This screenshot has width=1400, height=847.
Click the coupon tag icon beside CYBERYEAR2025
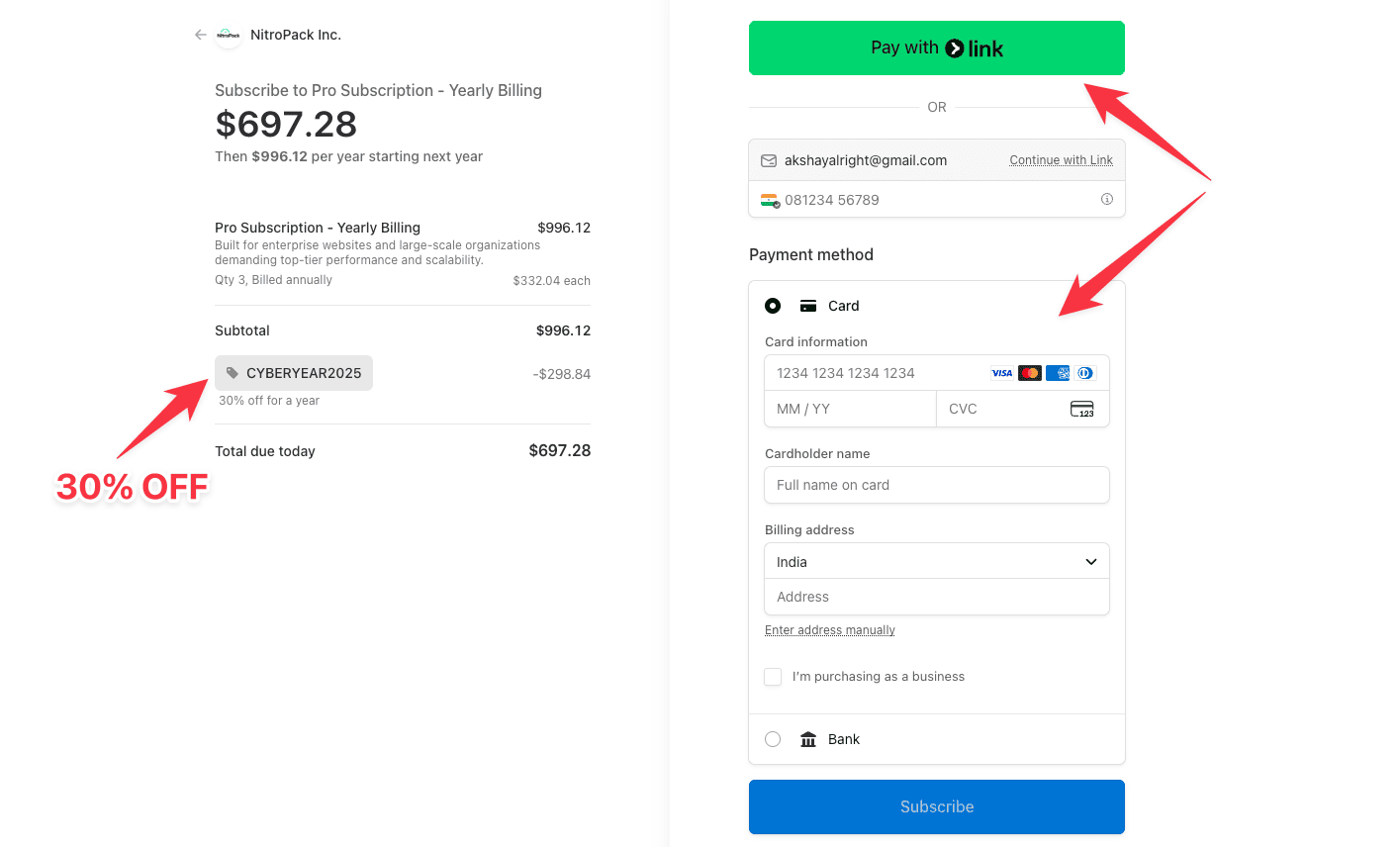232,373
